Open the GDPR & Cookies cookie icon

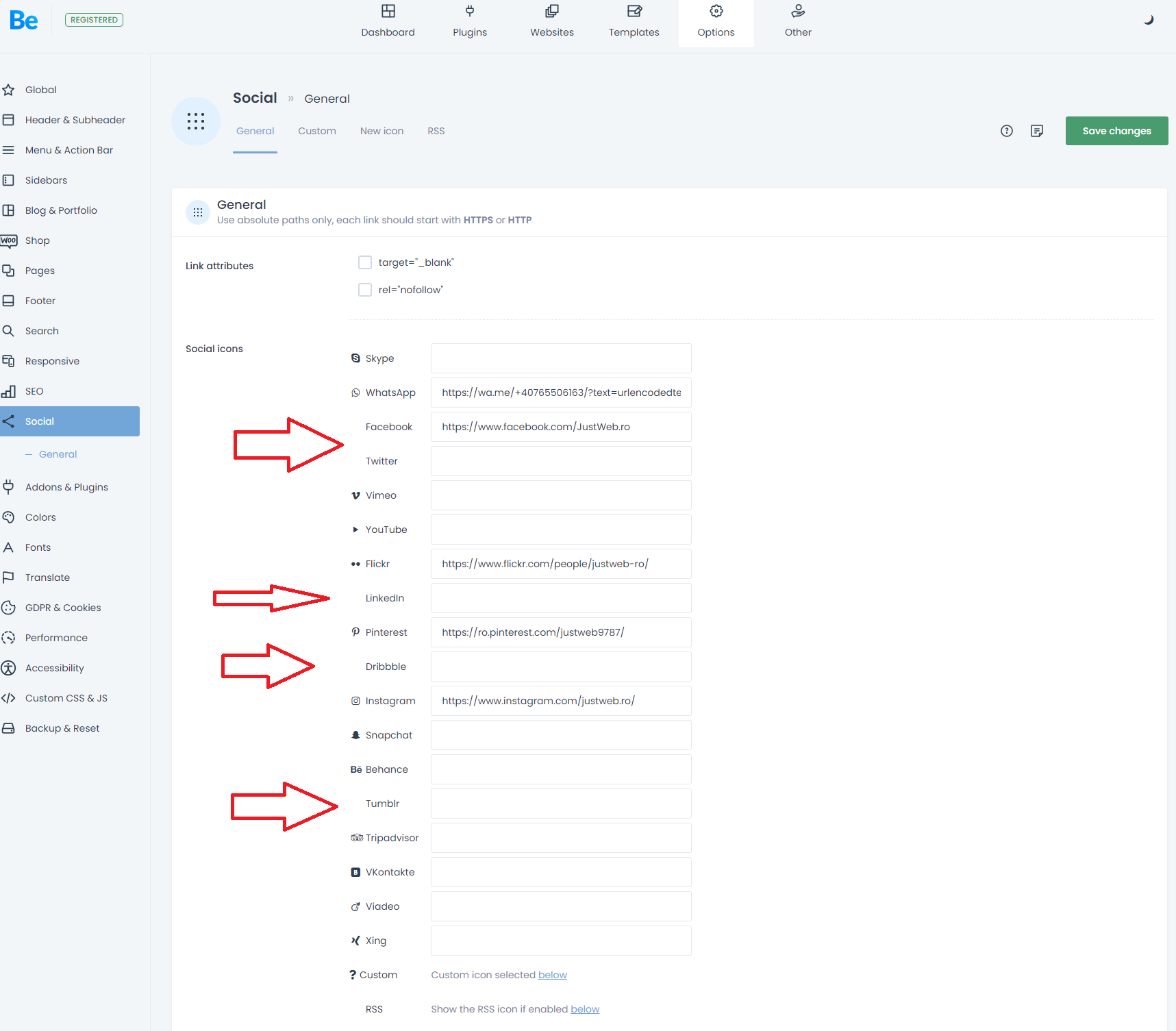[x=8, y=608]
